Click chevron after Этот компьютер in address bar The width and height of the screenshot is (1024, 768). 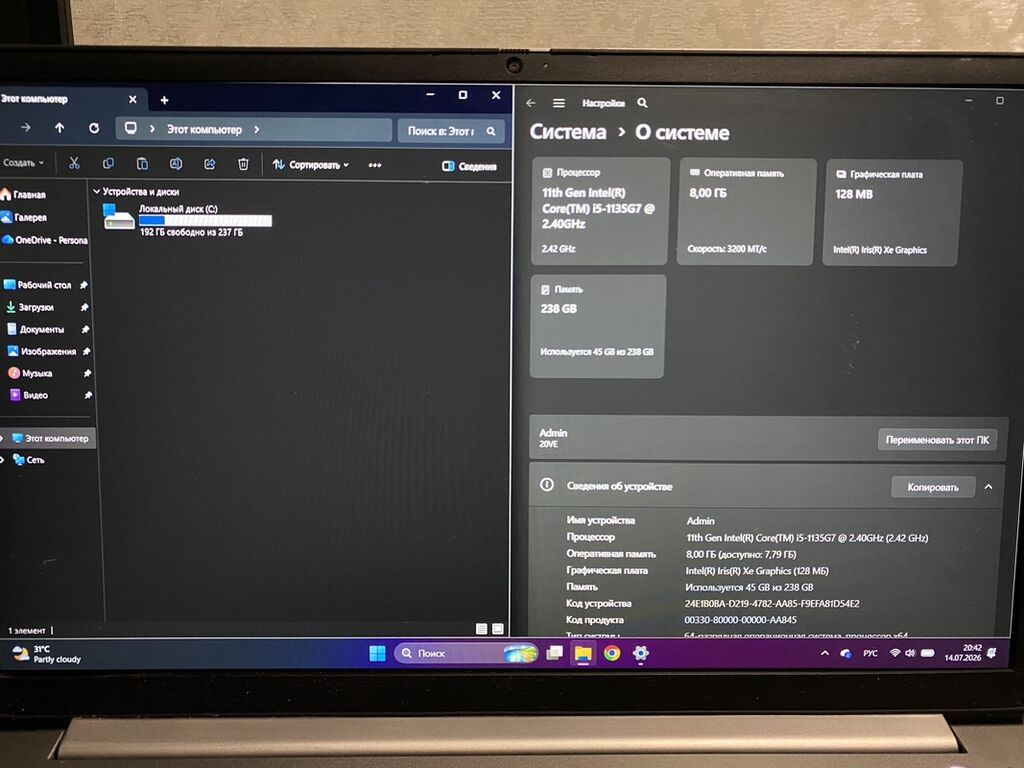pos(257,129)
